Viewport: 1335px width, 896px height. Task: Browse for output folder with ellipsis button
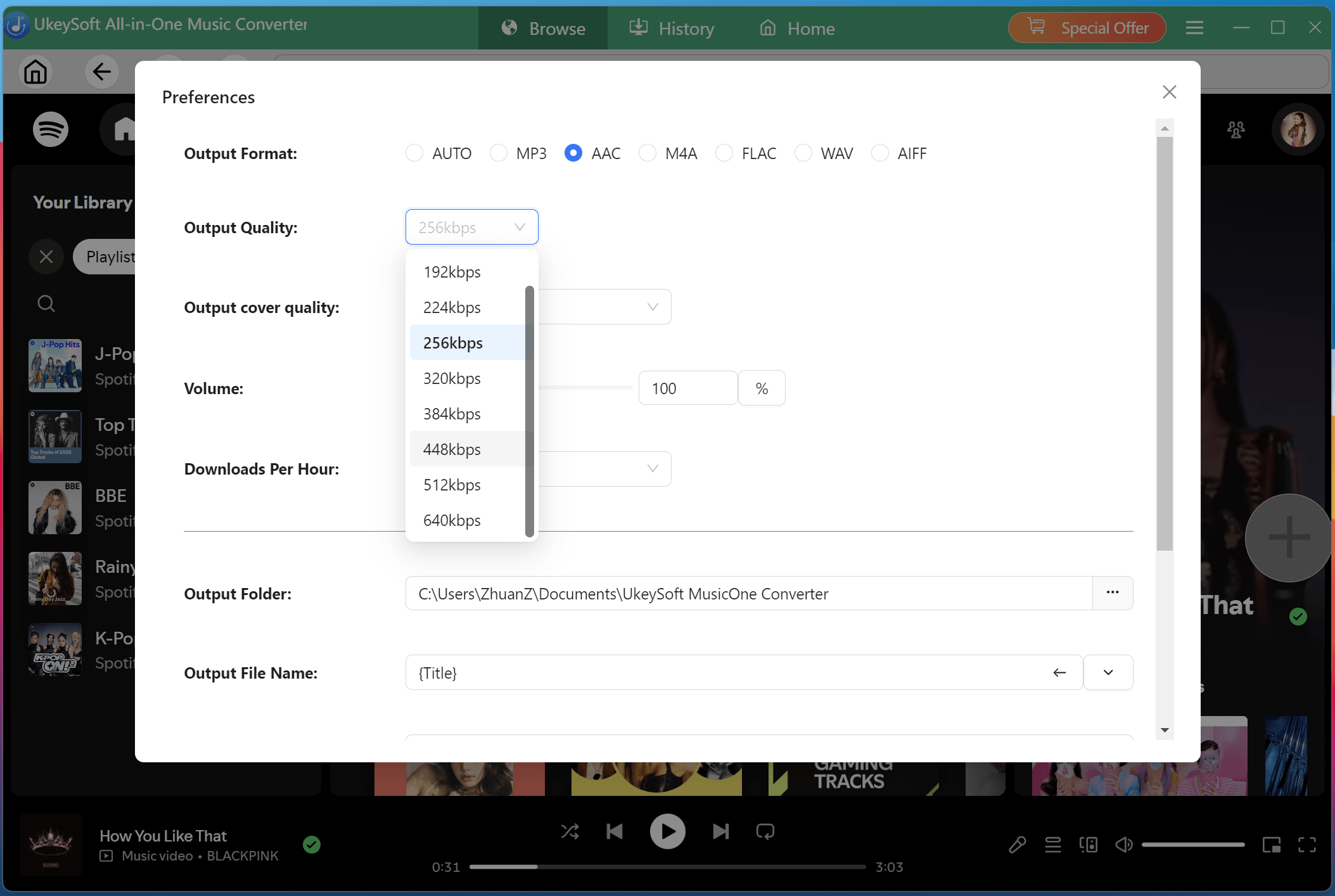(x=1112, y=592)
